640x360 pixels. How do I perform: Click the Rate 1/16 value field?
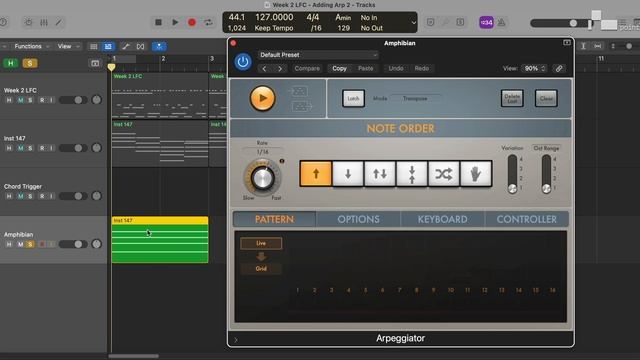click(x=262, y=152)
